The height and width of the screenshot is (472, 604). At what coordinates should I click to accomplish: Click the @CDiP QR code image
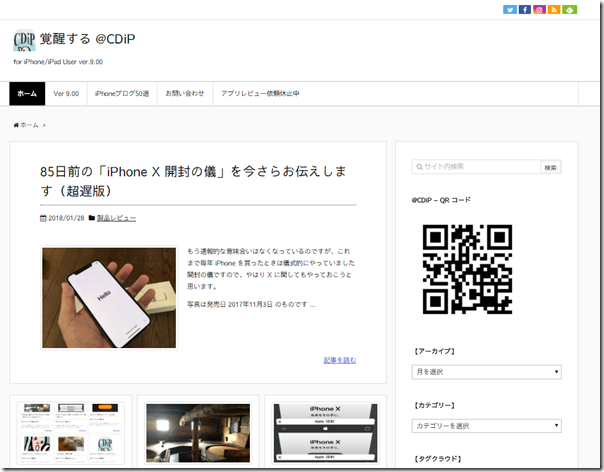[467, 269]
